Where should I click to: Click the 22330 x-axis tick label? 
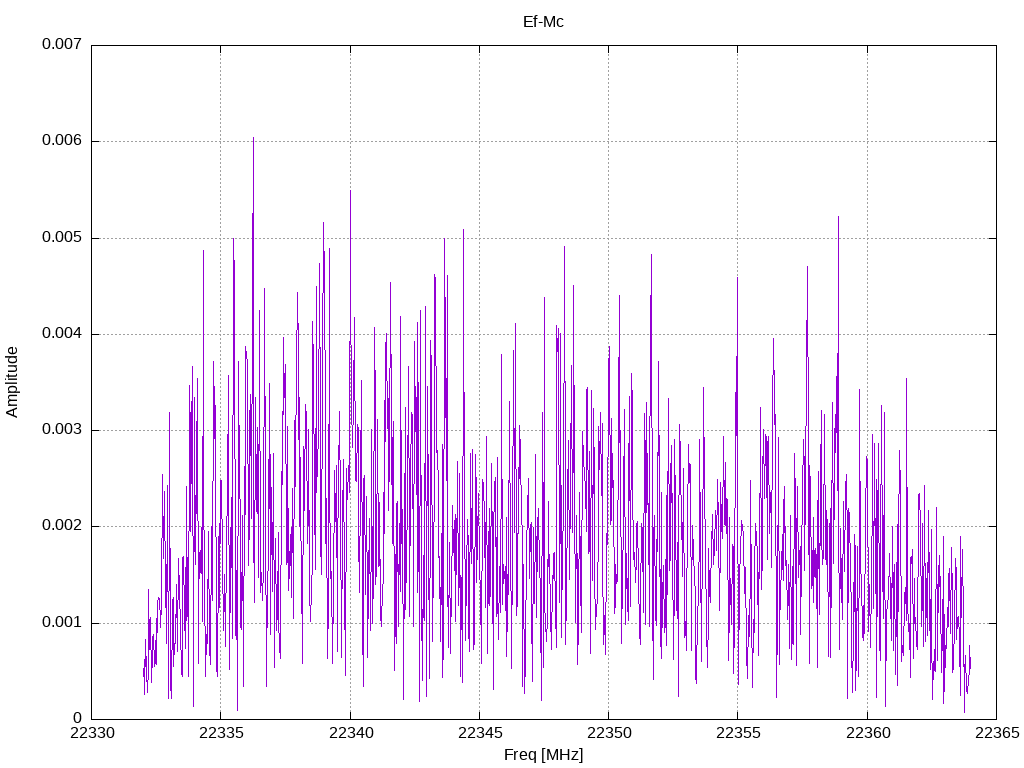(x=92, y=733)
